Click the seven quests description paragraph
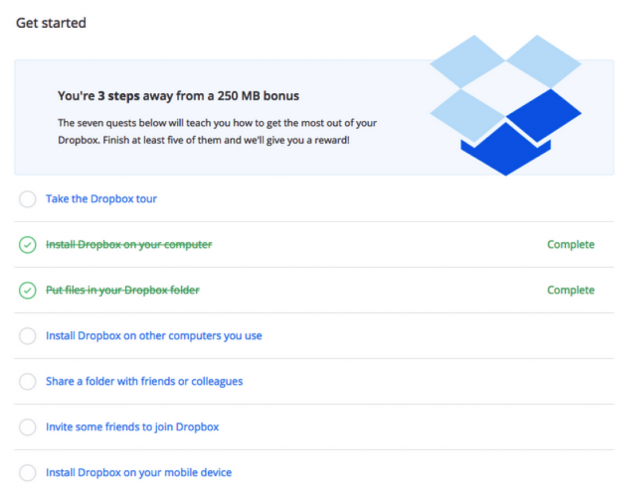Screen dimensions: 630x497 tap(217, 131)
